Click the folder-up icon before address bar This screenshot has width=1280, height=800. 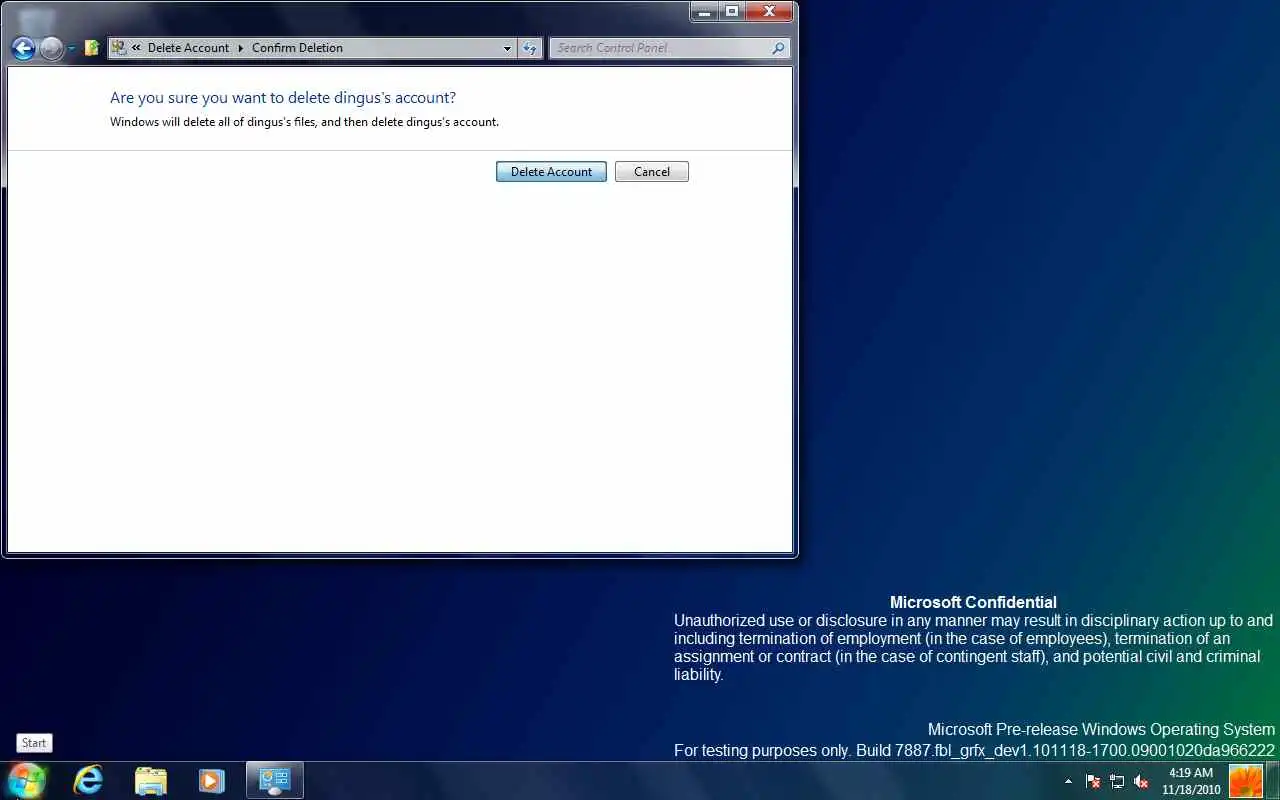(x=92, y=47)
